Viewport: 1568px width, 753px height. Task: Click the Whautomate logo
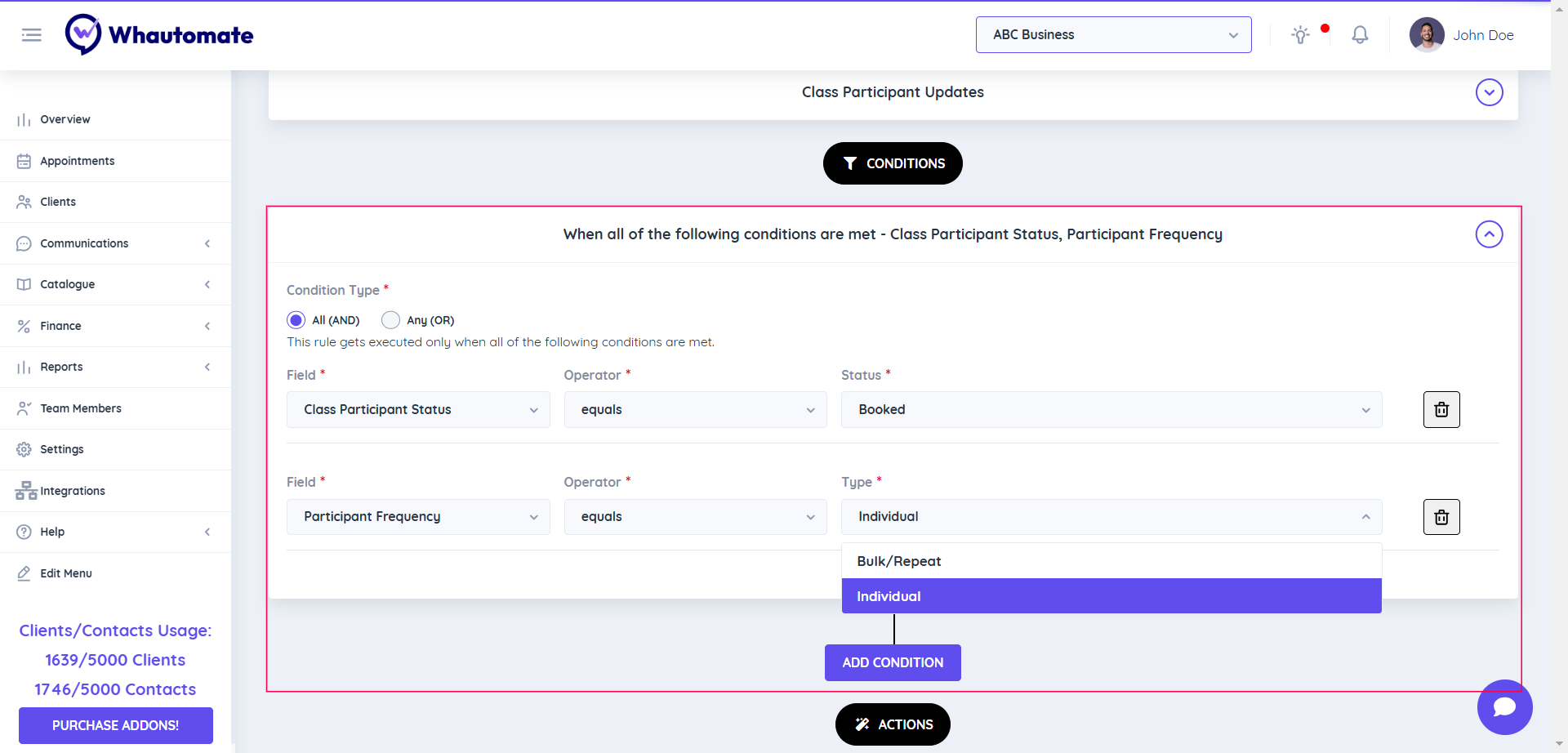pos(160,35)
